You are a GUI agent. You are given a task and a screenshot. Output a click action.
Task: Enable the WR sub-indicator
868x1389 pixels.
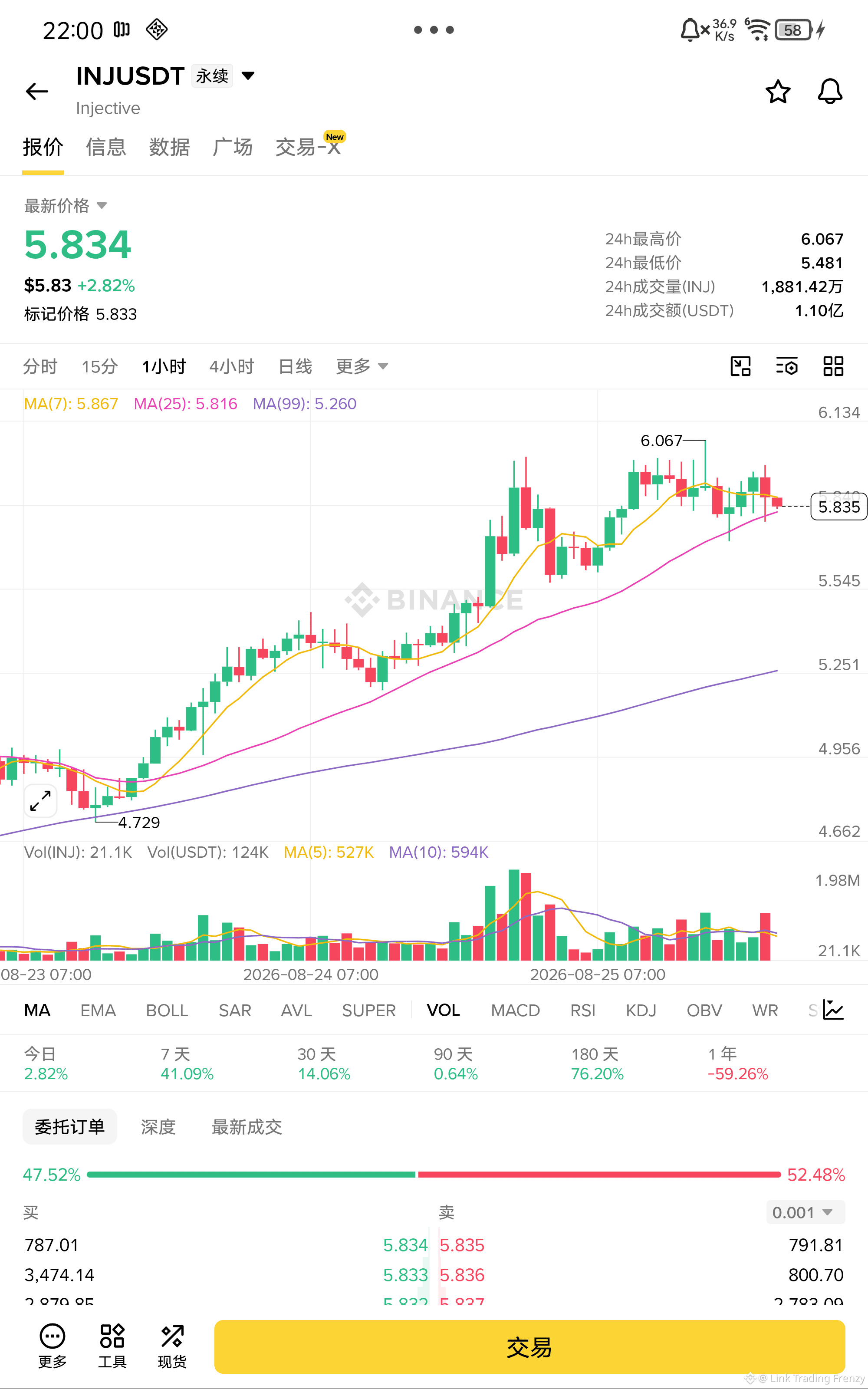point(765,1010)
